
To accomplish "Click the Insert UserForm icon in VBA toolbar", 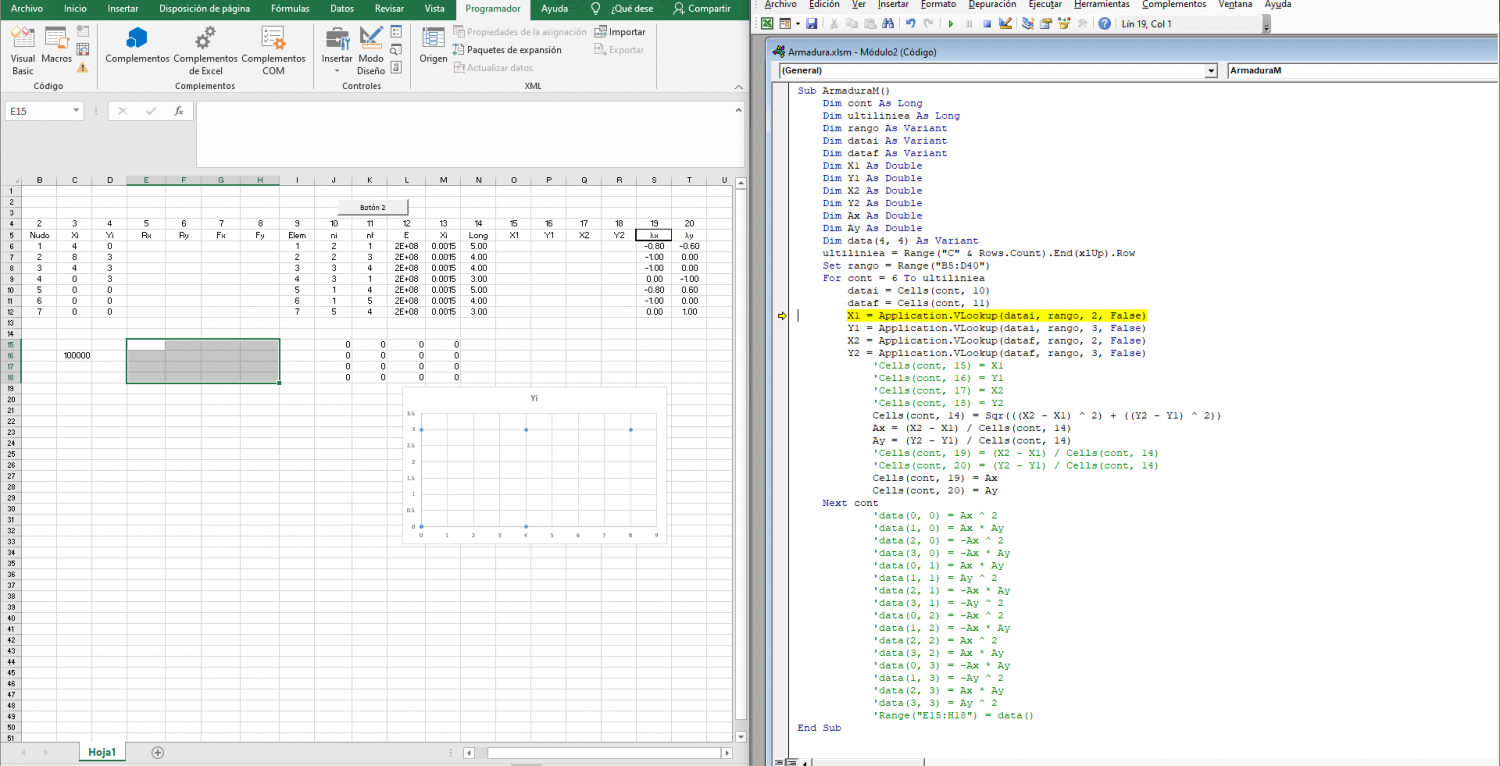I will pos(785,24).
